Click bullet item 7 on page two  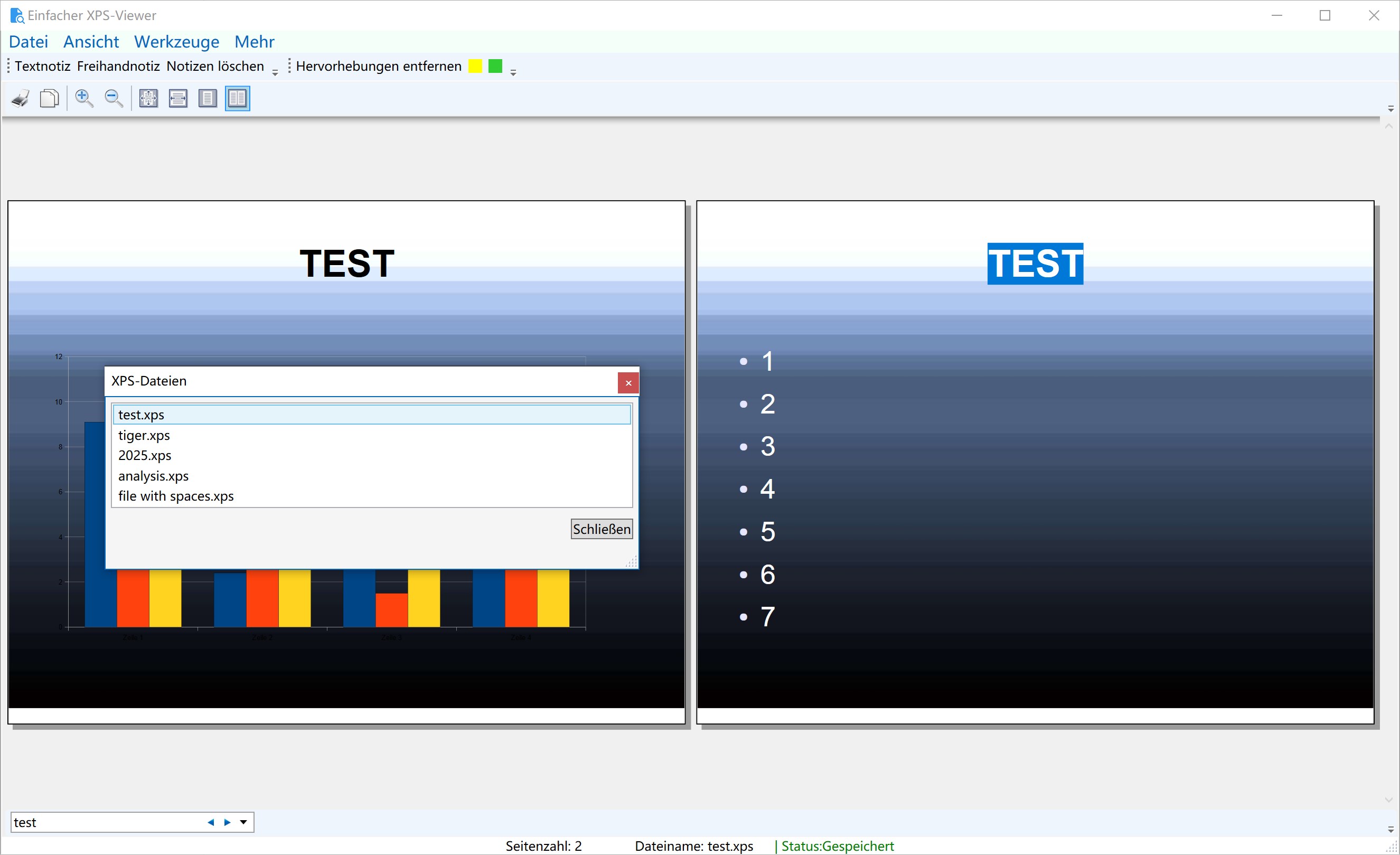pos(768,617)
